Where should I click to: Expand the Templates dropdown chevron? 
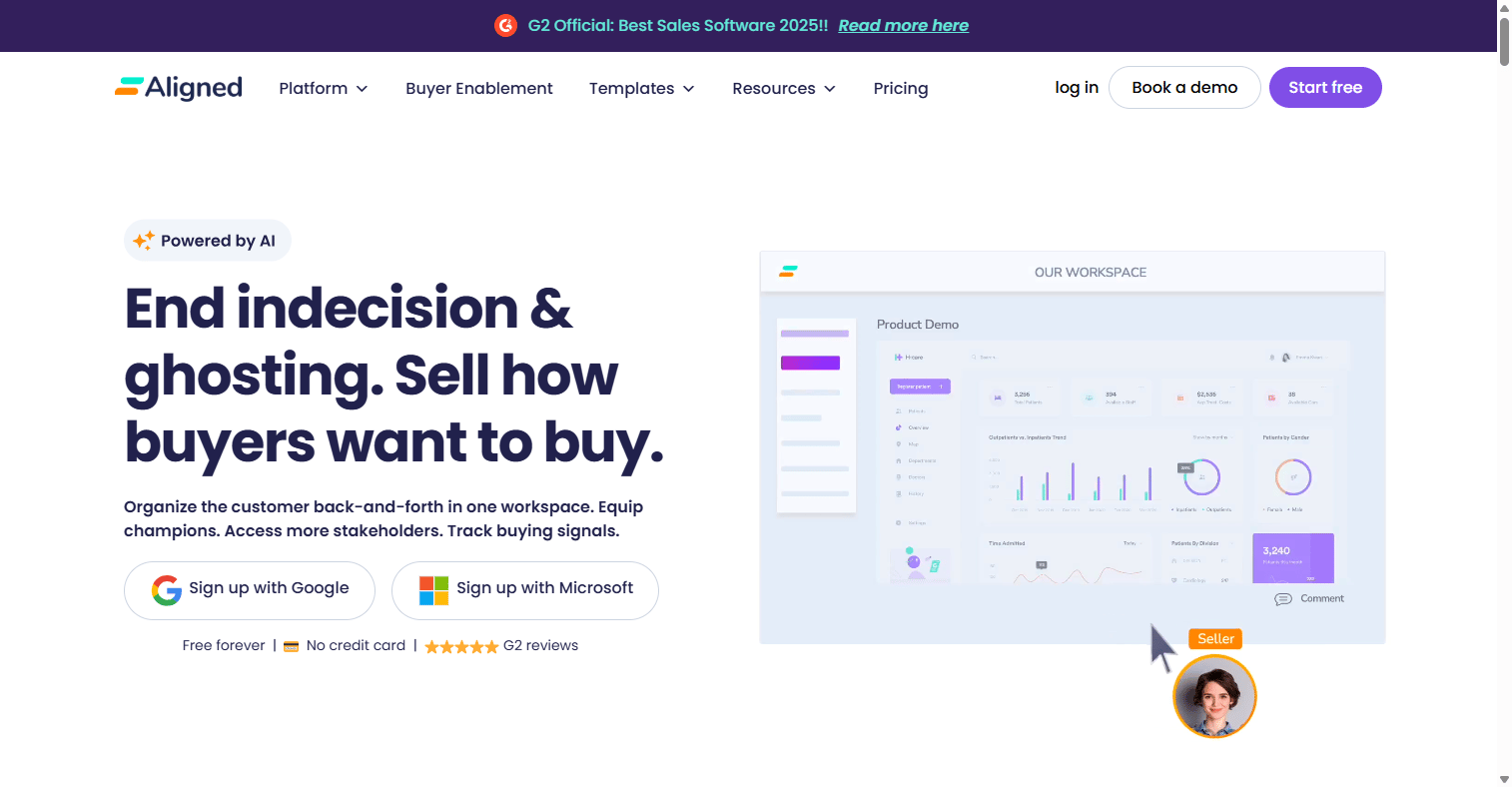point(688,89)
